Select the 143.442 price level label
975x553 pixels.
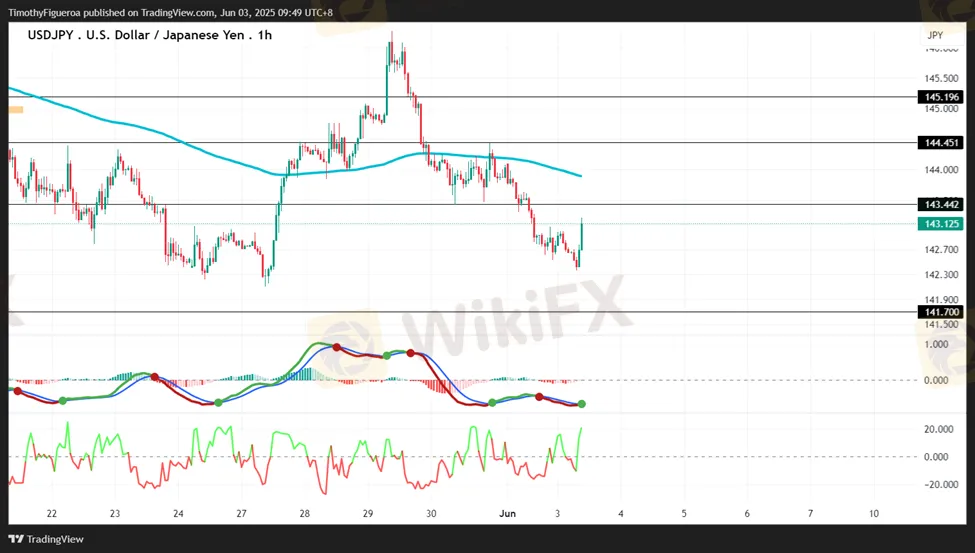click(941, 204)
